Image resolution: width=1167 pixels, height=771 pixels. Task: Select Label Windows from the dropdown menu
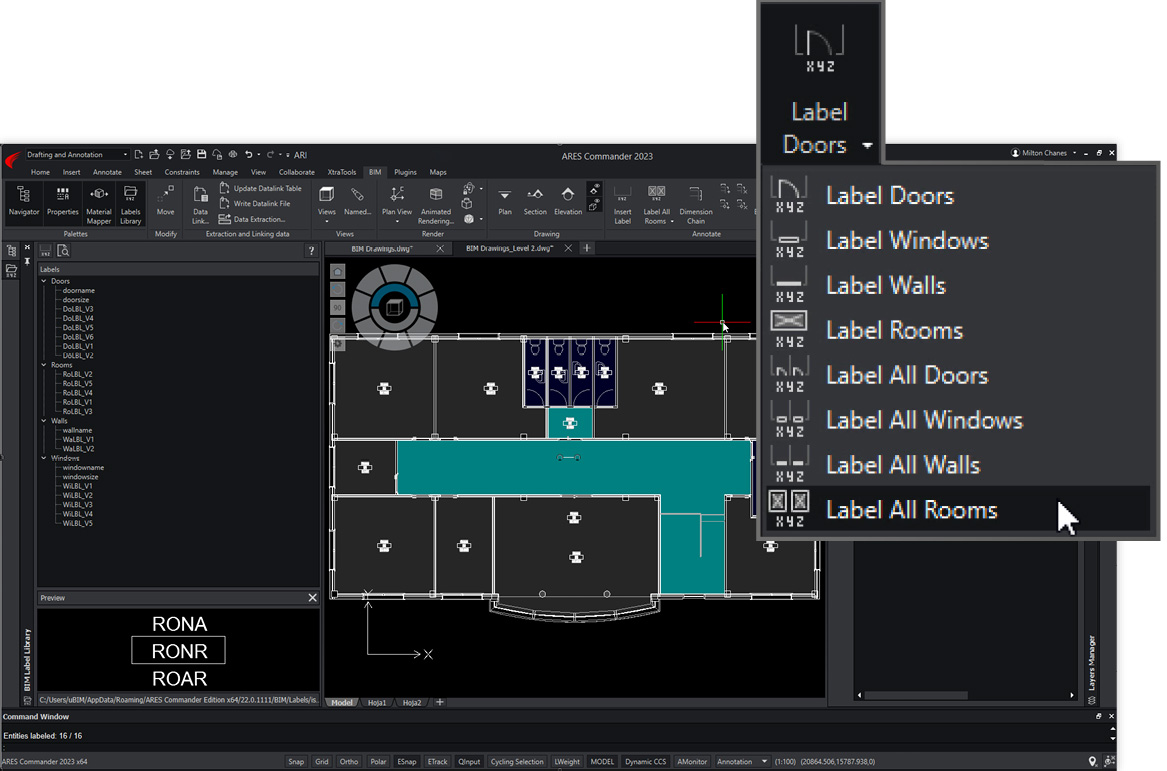pyautogui.click(x=959, y=240)
